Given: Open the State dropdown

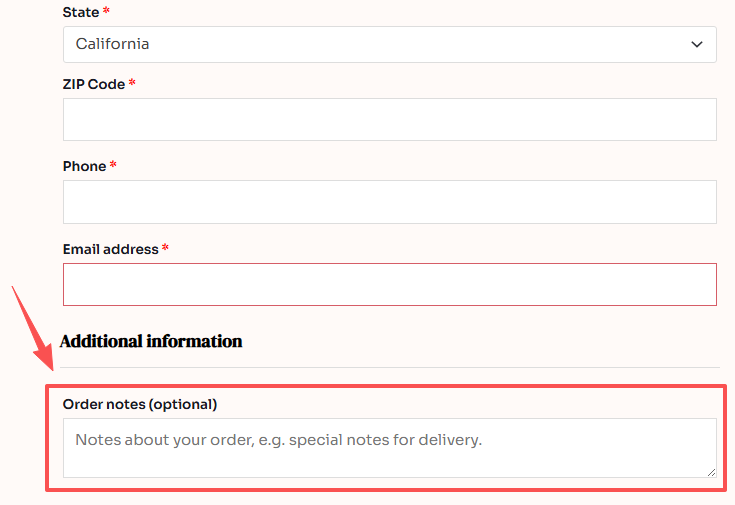Looking at the screenshot, I should pyautogui.click(x=389, y=44).
